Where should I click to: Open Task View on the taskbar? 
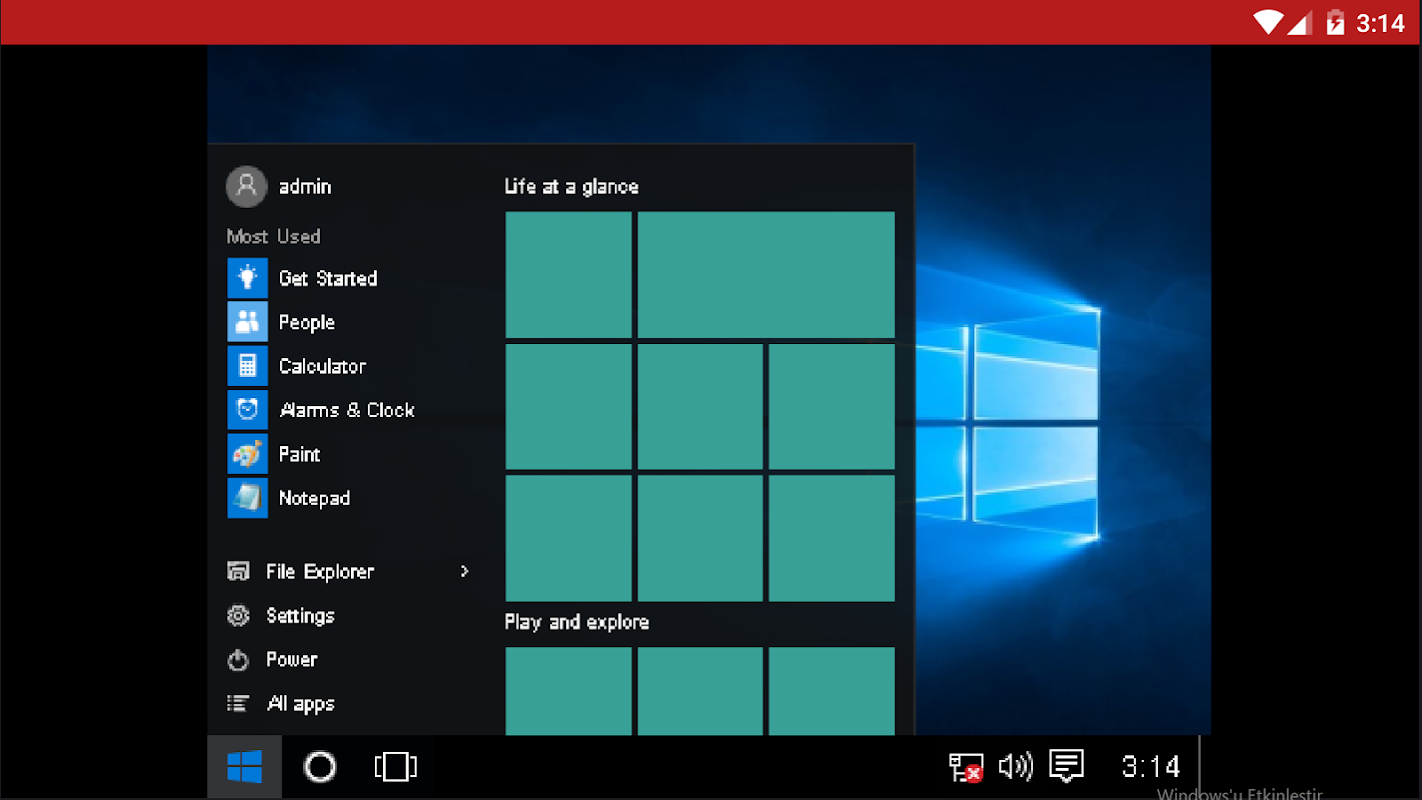pos(396,767)
